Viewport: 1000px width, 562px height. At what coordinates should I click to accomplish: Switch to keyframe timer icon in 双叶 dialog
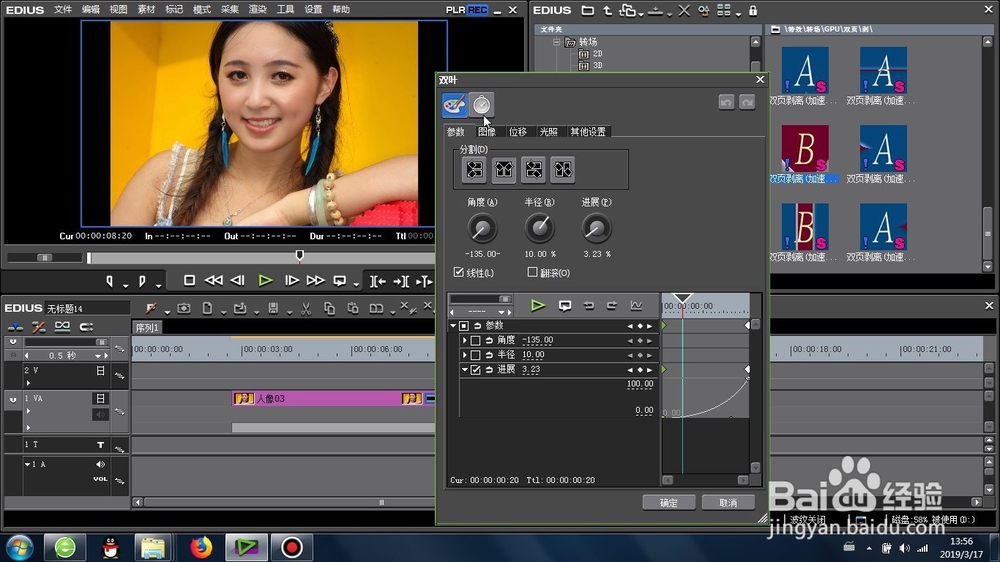point(482,105)
